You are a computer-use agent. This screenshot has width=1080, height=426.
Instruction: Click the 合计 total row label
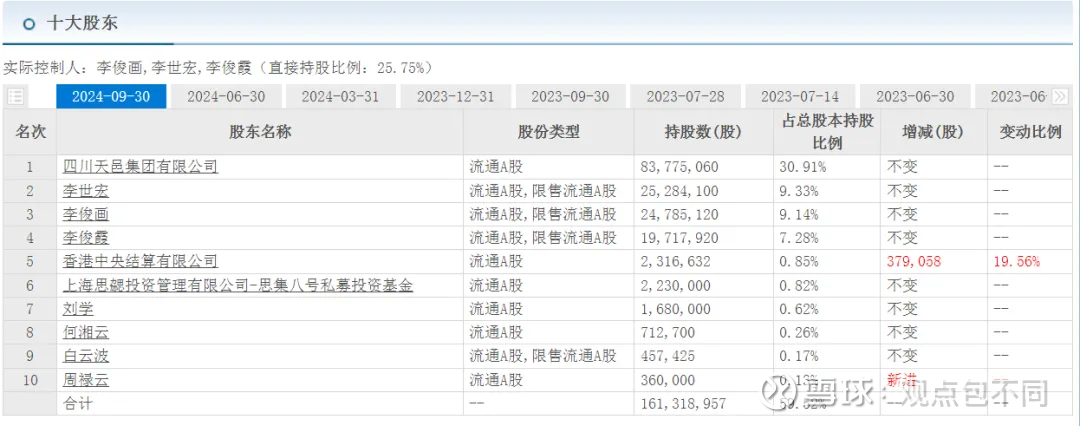78,404
